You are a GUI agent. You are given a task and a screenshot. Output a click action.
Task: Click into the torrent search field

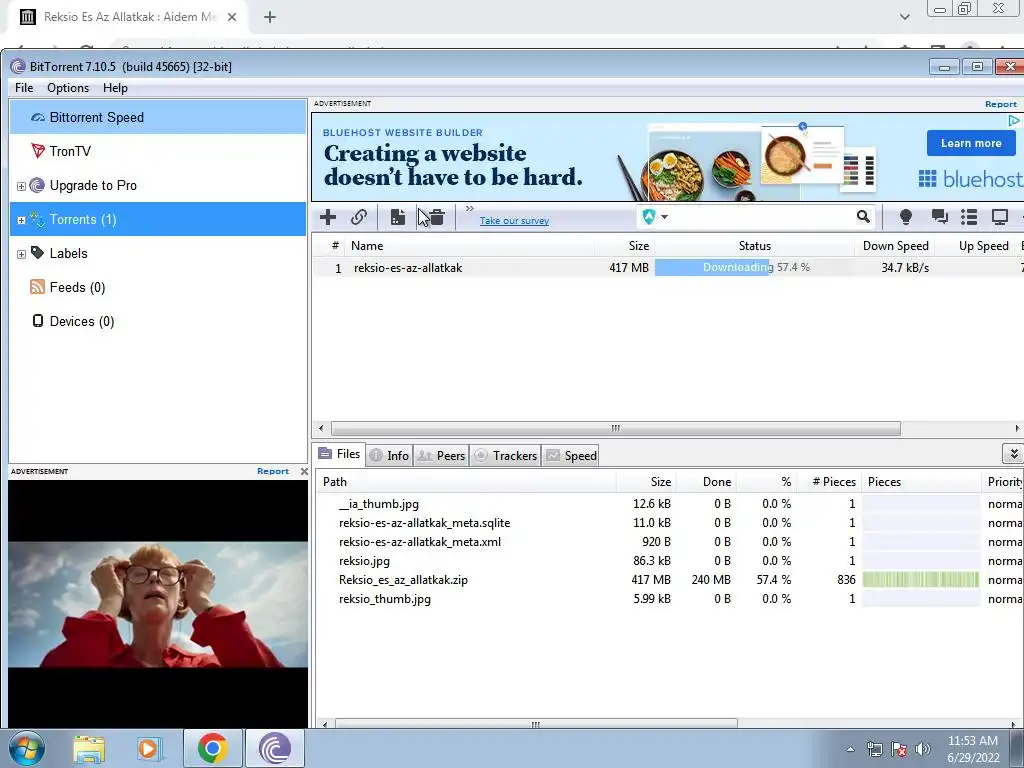click(x=761, y=217)
